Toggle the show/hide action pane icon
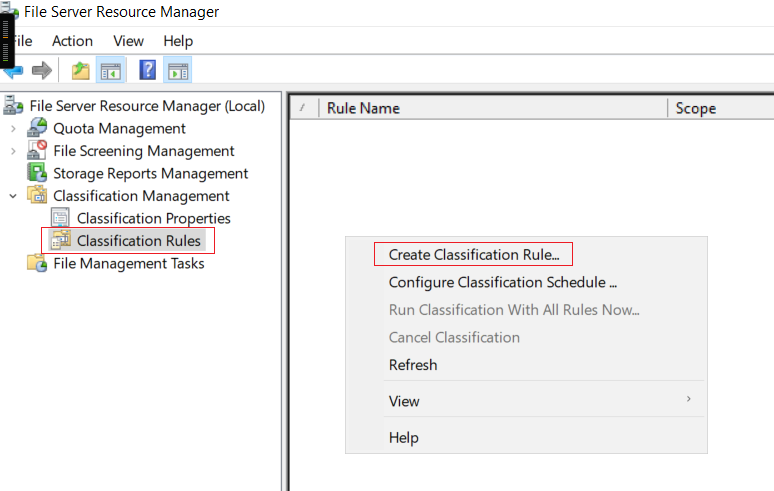Viewport: 774px width, 491px height. [178, 71]
